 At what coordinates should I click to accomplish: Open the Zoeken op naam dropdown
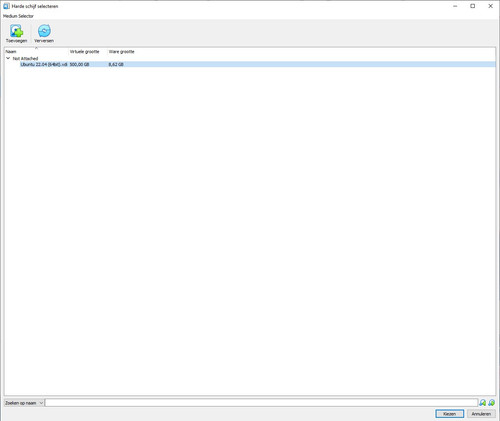24,403
